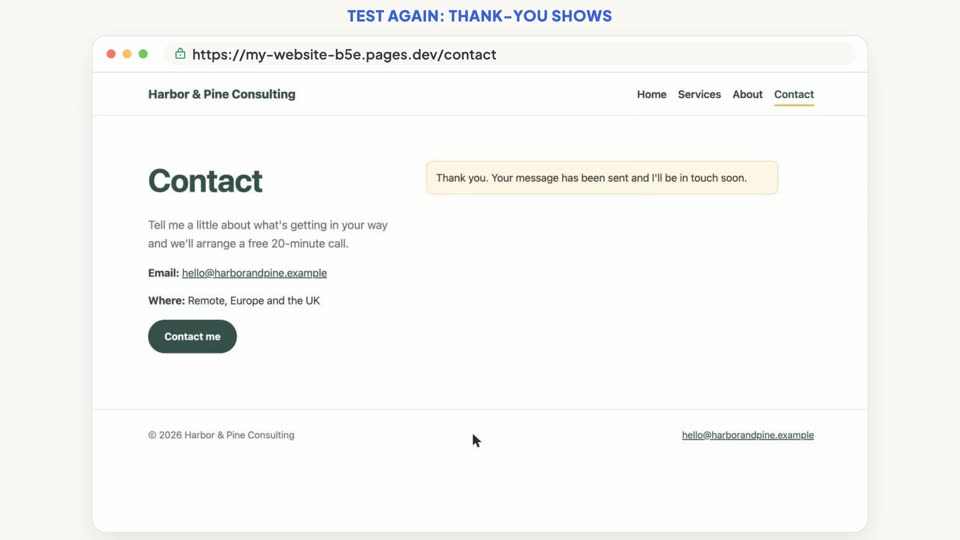Open the Services nav link
This screenshot has height=540, width=960.
tap(699, 94)
